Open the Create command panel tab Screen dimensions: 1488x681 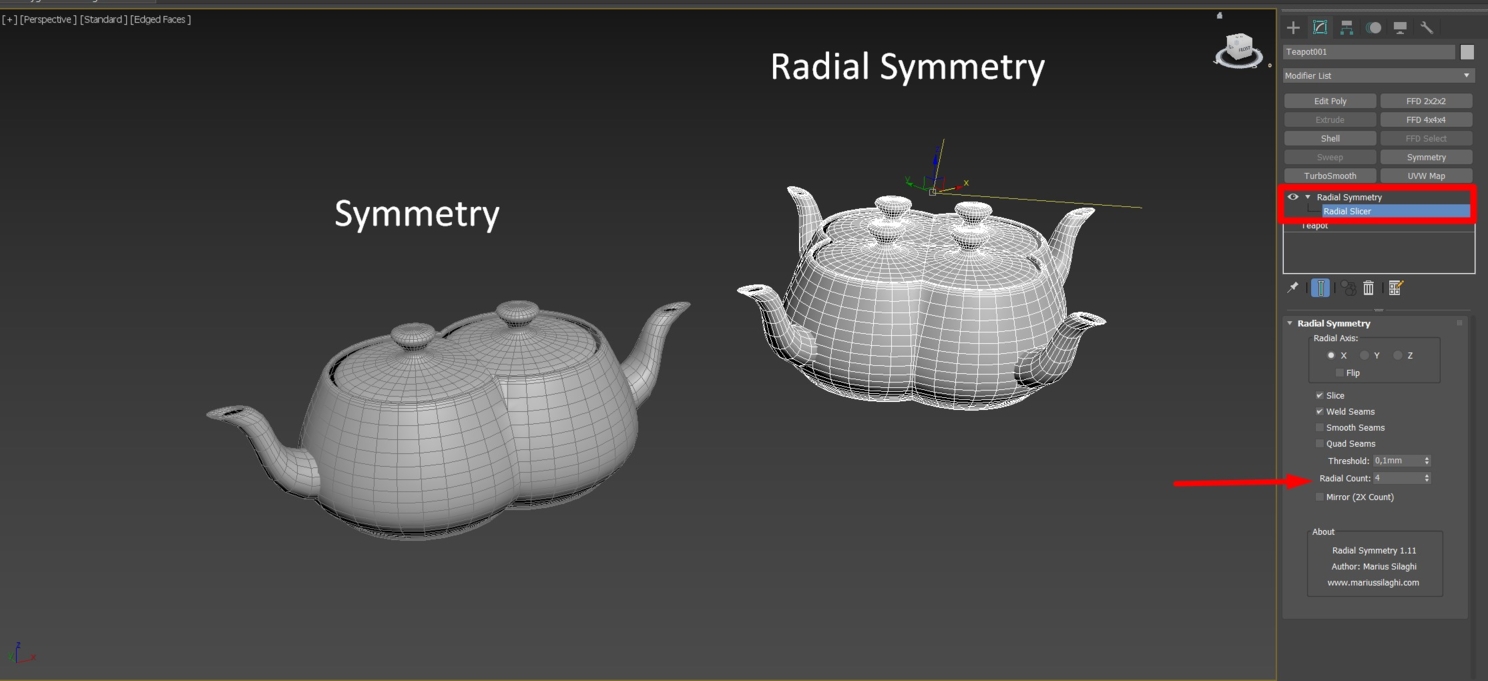click(1293, 28)
